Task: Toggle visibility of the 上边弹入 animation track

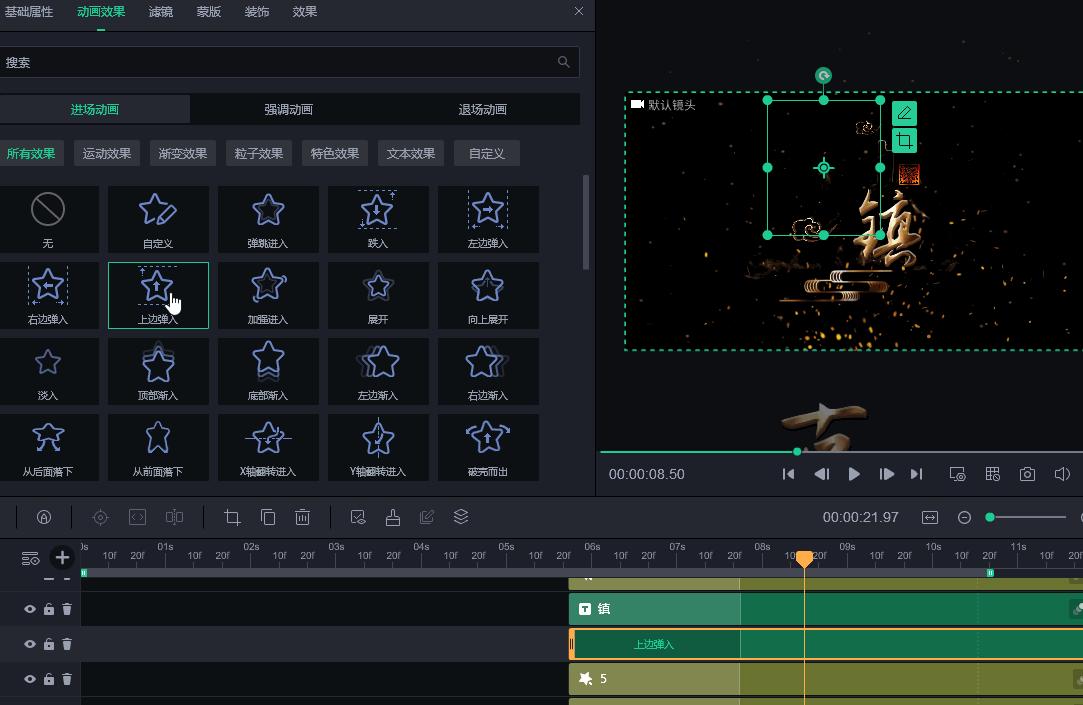Action: click(x=30, y=644)
